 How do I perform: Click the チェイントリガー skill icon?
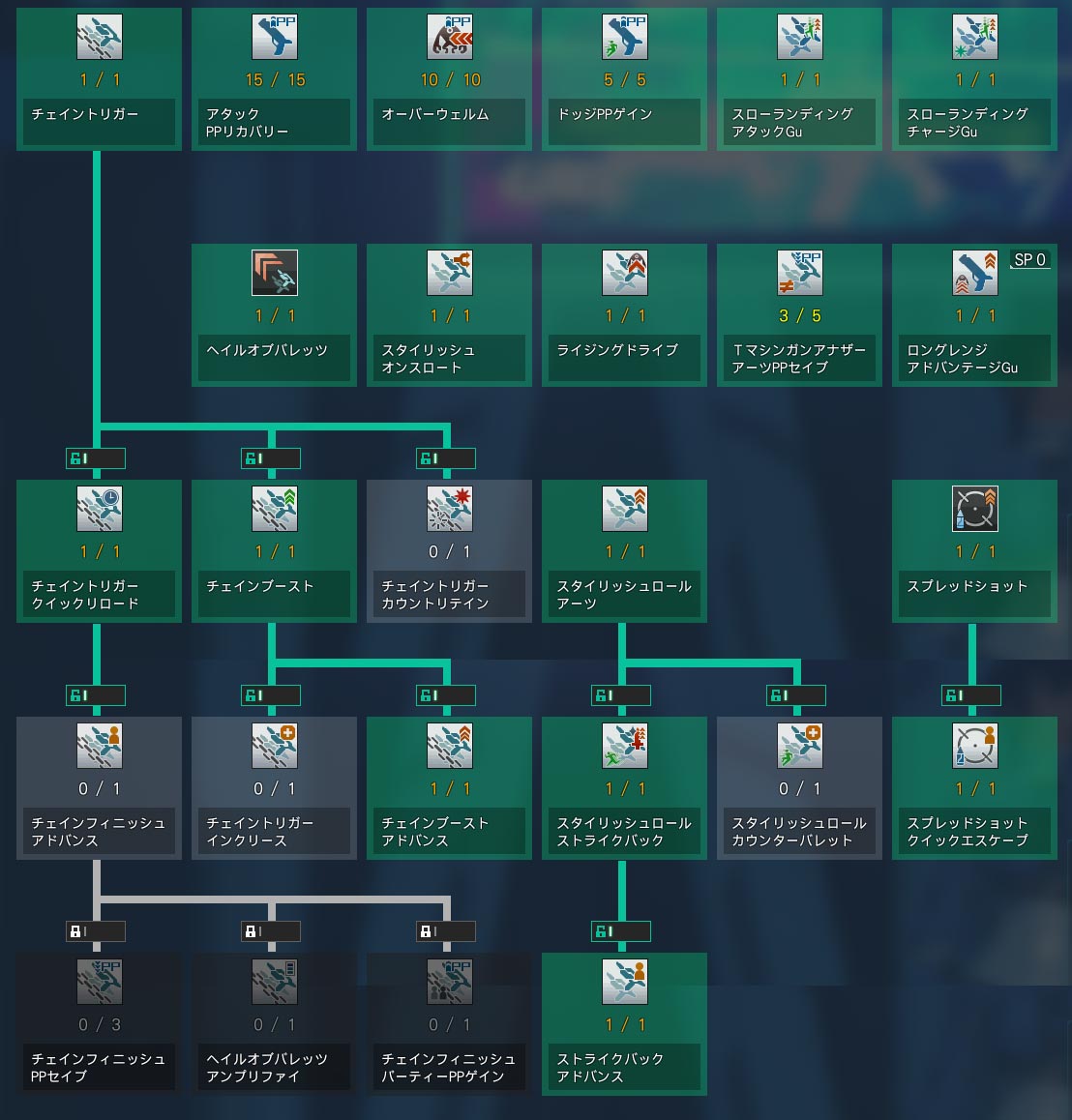point(99,37)
